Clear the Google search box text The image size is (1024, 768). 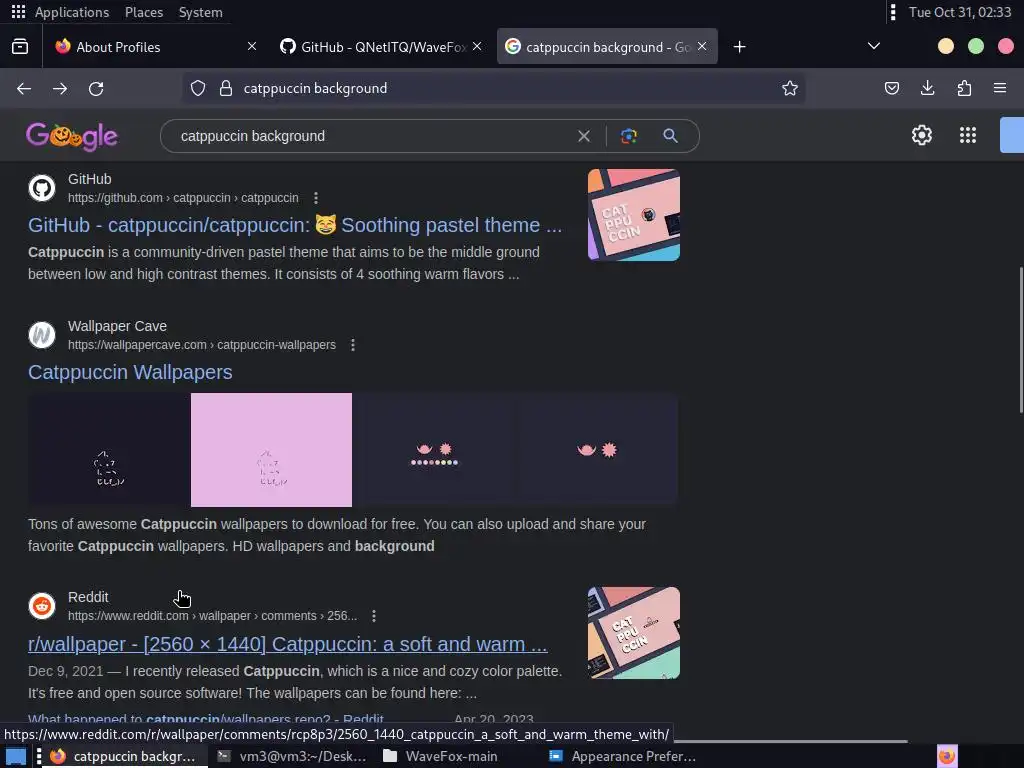pos(584,136)
